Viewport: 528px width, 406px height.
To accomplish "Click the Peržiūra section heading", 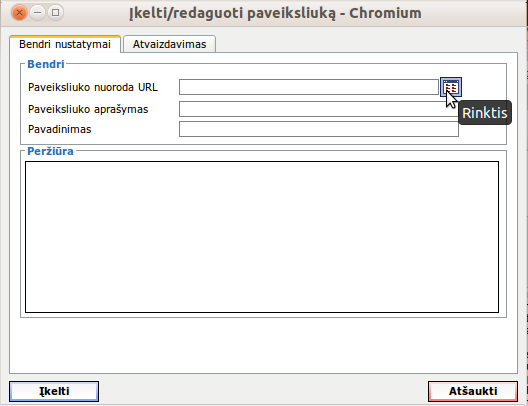I will point(50,151).
